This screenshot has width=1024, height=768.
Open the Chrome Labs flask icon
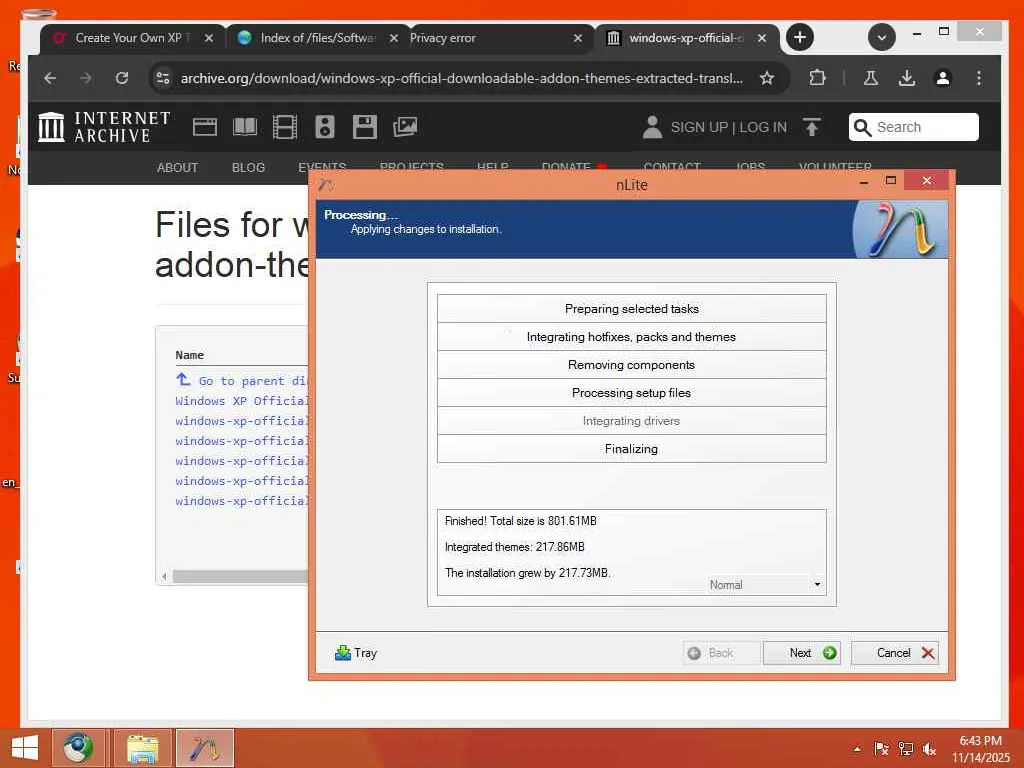(871, 78)
